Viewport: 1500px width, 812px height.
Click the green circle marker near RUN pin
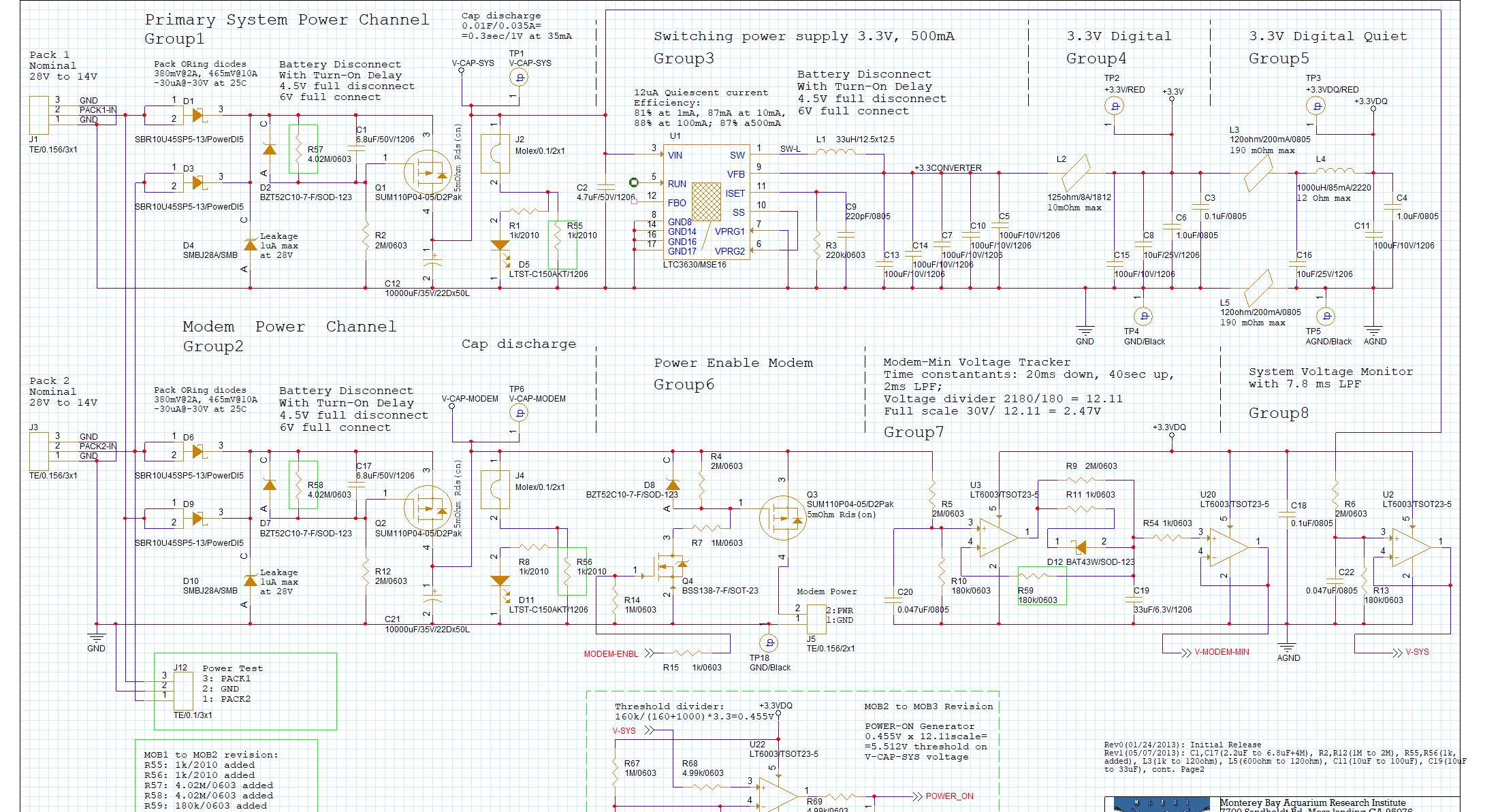634,182
